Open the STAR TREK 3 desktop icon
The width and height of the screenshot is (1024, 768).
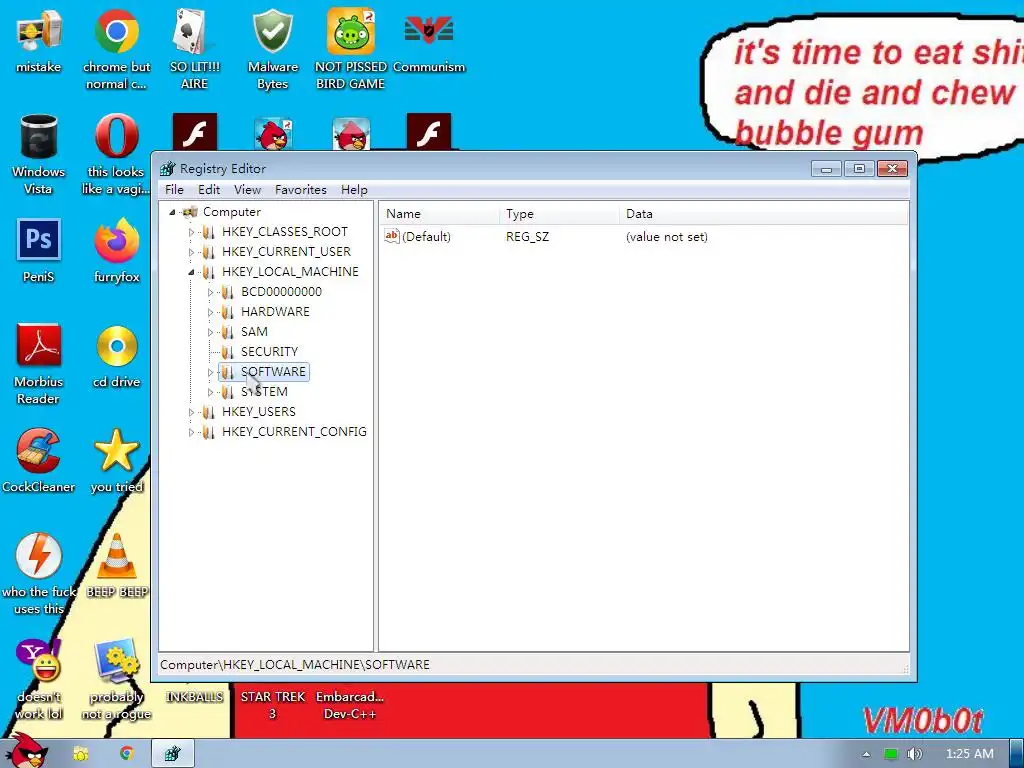click(x=272, y=705)
